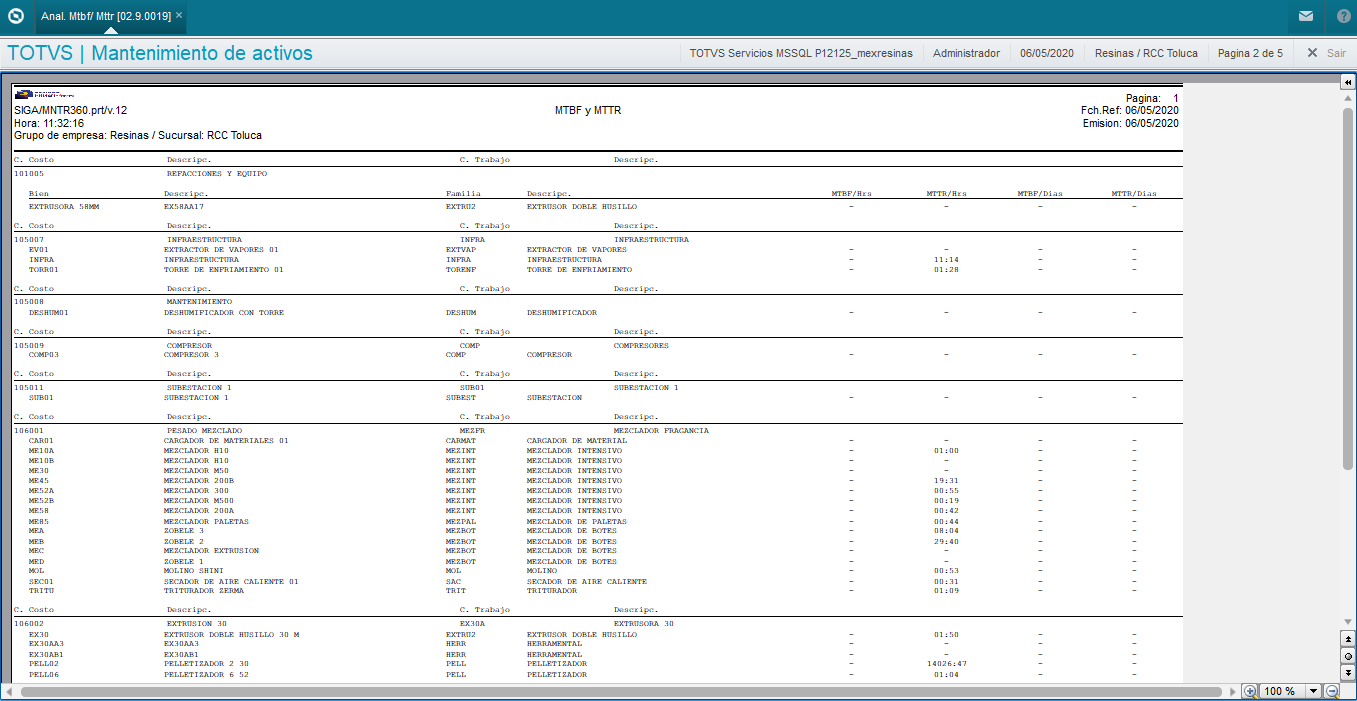Click the 100 % zoom value field
Viewport: 1357px width, 701px height.
click(1282, 691)
